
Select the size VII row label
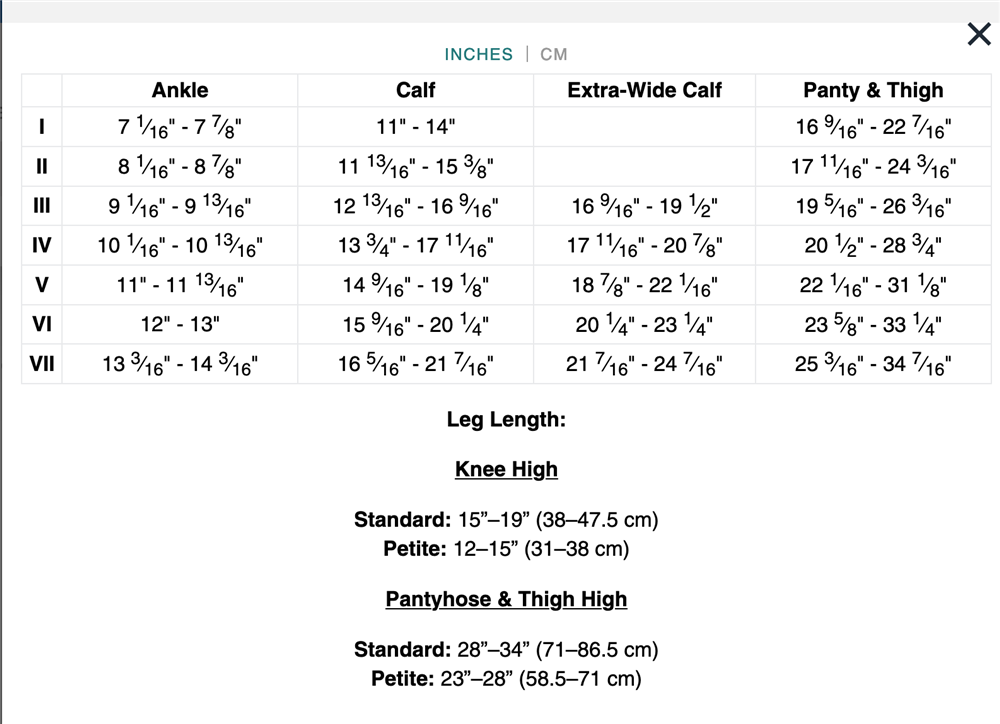coord(42,364)
